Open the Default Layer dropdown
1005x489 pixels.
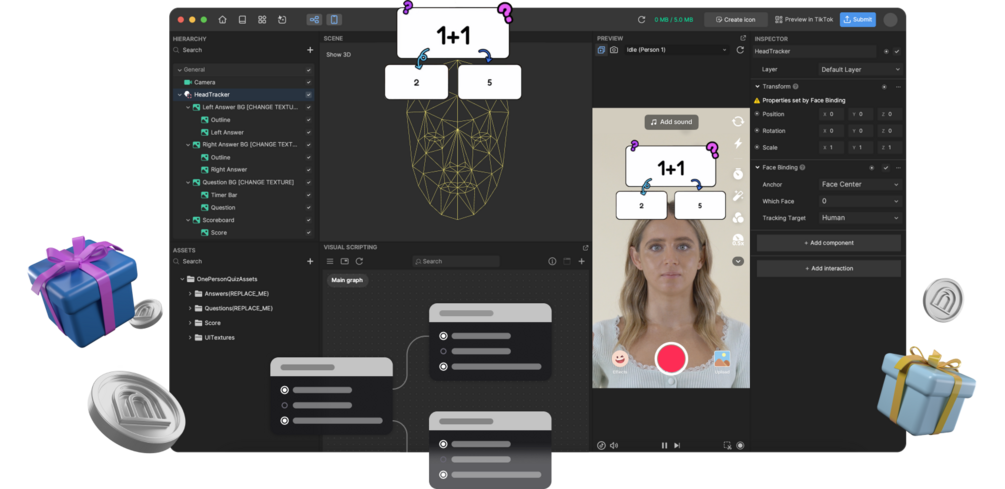(x=860, y=69)
